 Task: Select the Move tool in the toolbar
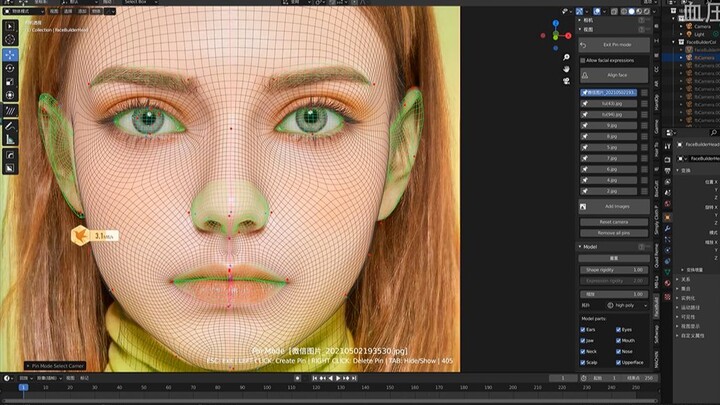(x=10, y=55)
